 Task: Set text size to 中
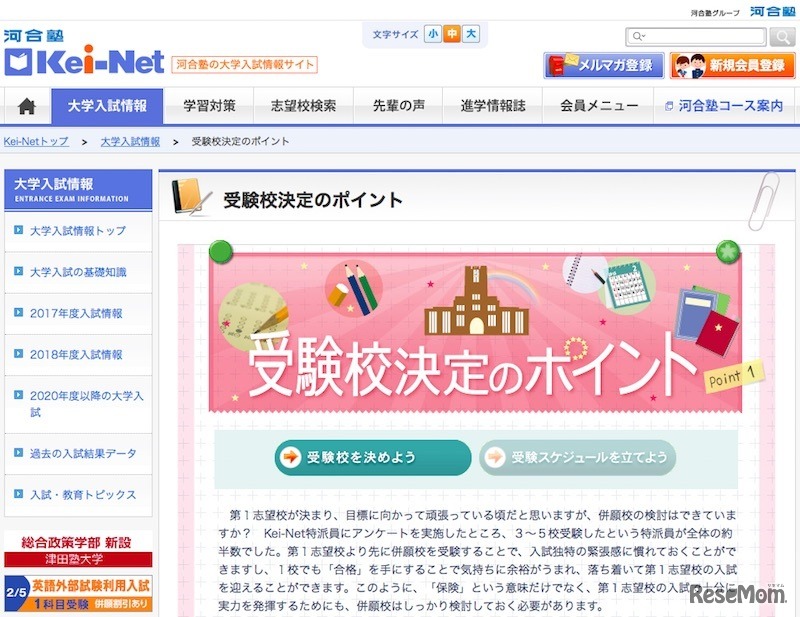point(452,34)
